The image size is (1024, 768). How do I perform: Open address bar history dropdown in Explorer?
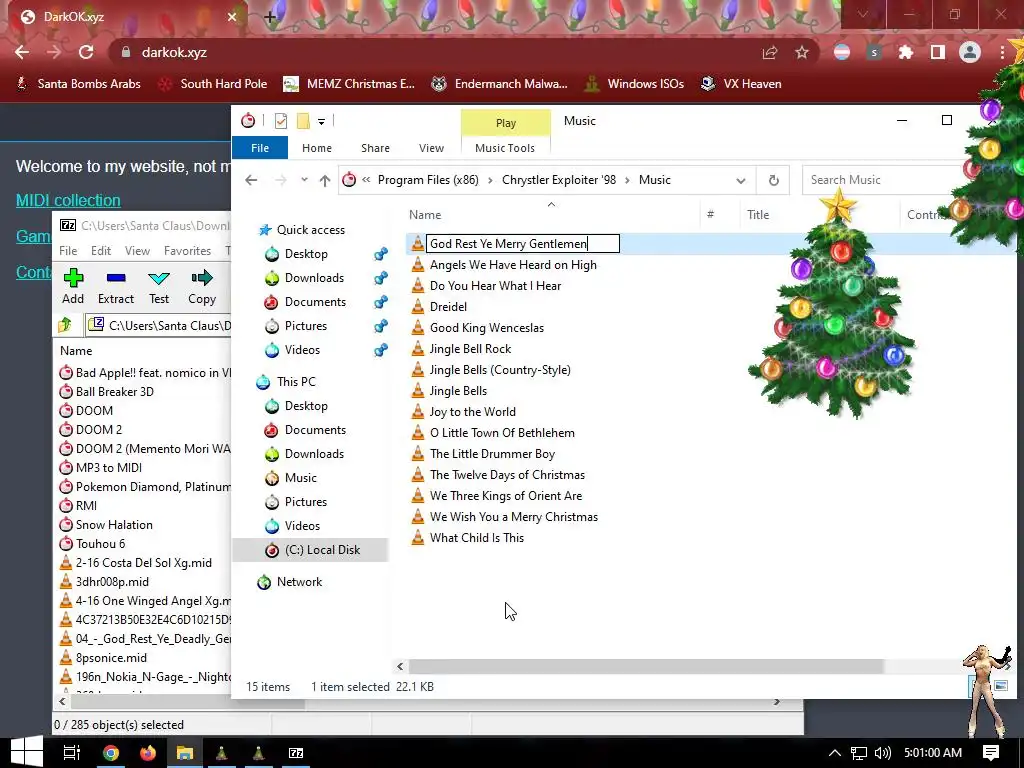pyautogui.click(x=741, y=180)
